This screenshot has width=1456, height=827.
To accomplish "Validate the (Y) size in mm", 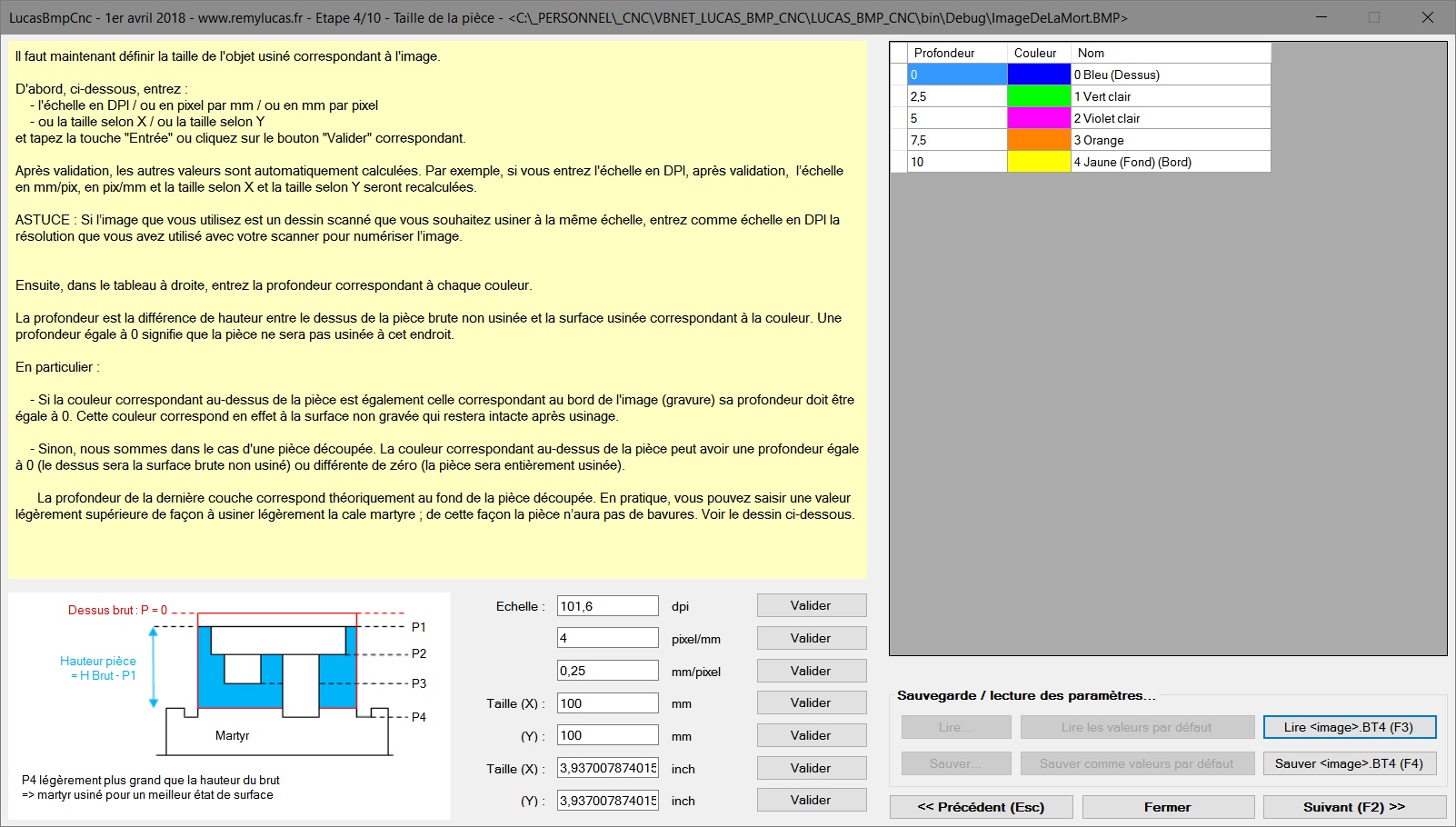I will point(811,735).
